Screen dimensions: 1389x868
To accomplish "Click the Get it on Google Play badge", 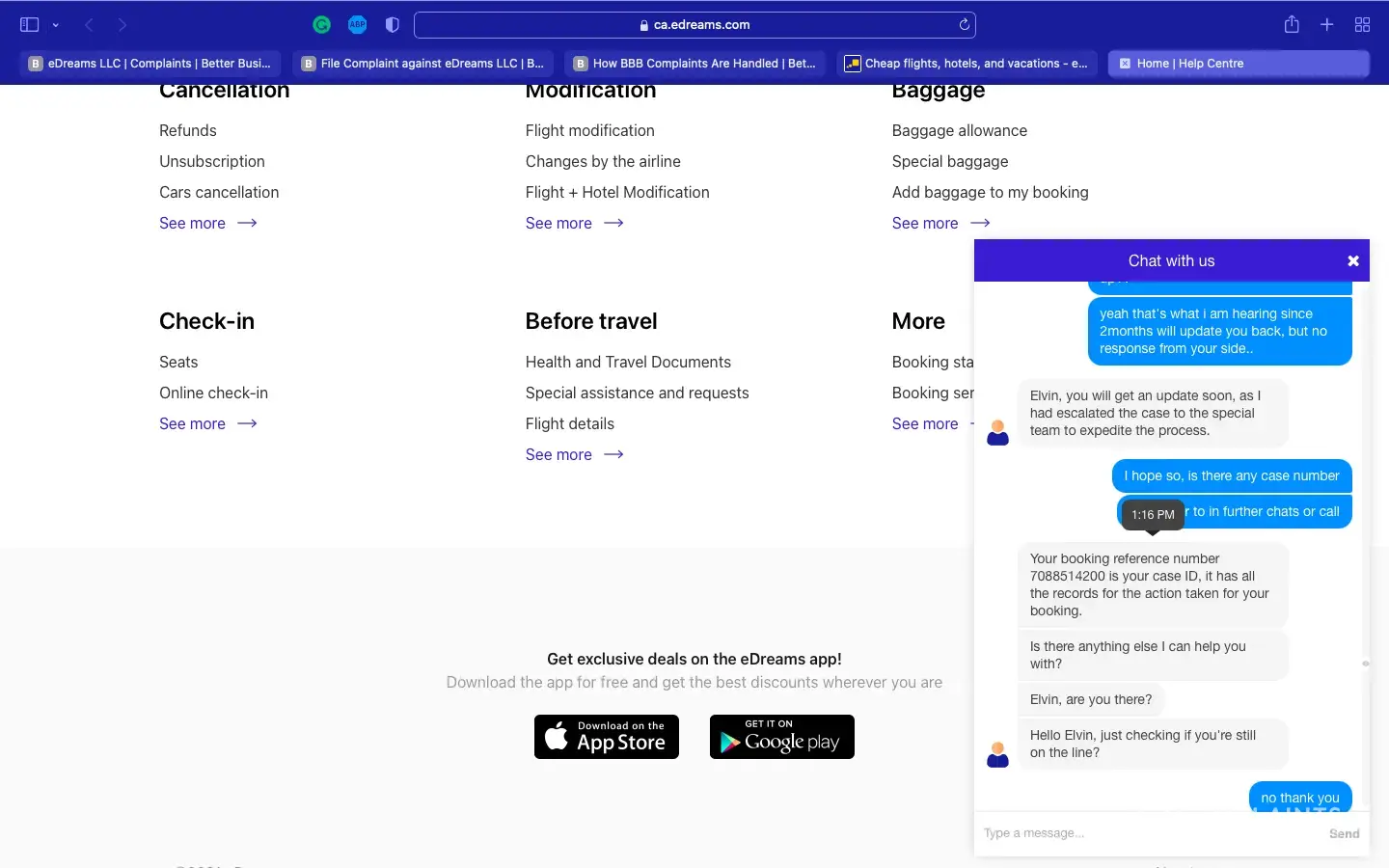I will pos(781,737).
